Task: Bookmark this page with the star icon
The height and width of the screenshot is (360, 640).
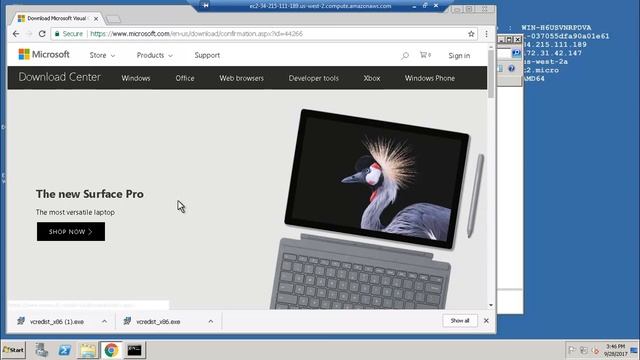Action: [471, 34]
